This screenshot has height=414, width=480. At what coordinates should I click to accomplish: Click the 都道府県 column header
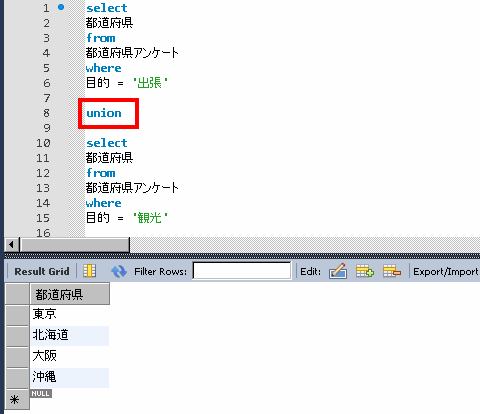click(70, 294)
